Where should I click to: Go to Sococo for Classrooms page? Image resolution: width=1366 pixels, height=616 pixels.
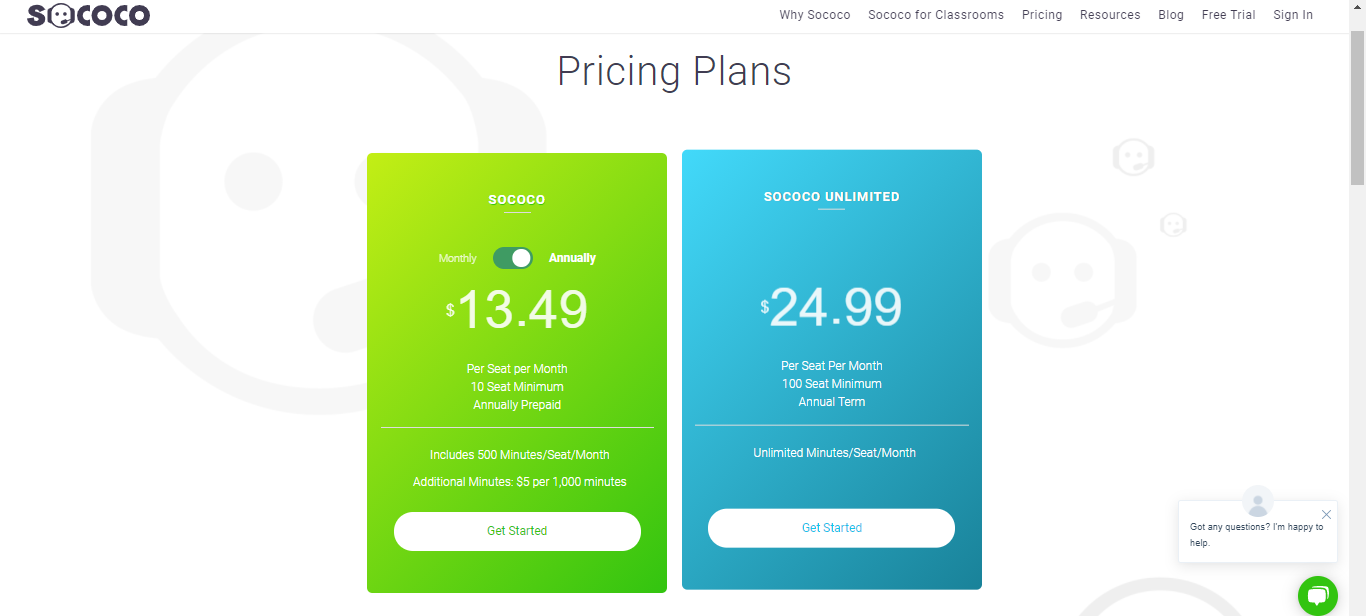tap(936, 15)
